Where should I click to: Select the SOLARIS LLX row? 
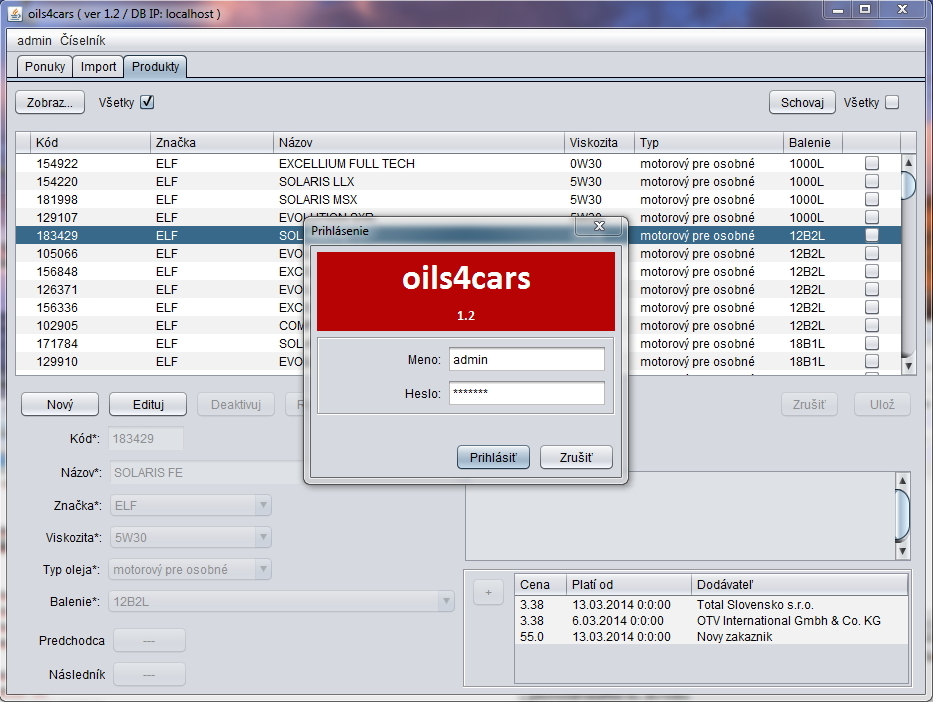click(x=458, y=181)
